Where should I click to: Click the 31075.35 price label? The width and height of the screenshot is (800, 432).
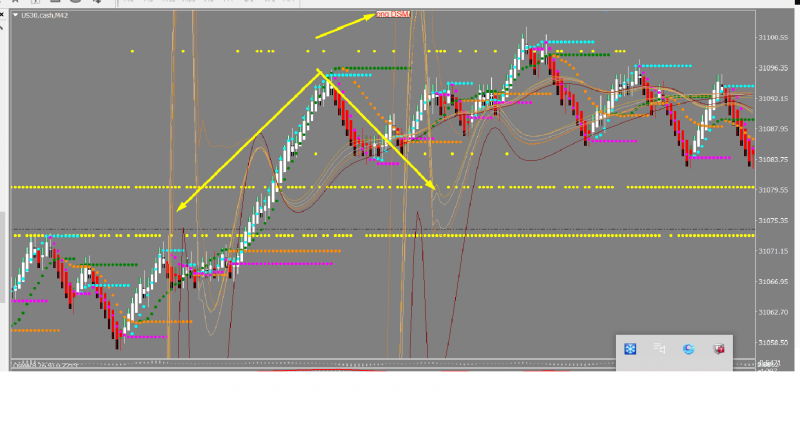773,221
